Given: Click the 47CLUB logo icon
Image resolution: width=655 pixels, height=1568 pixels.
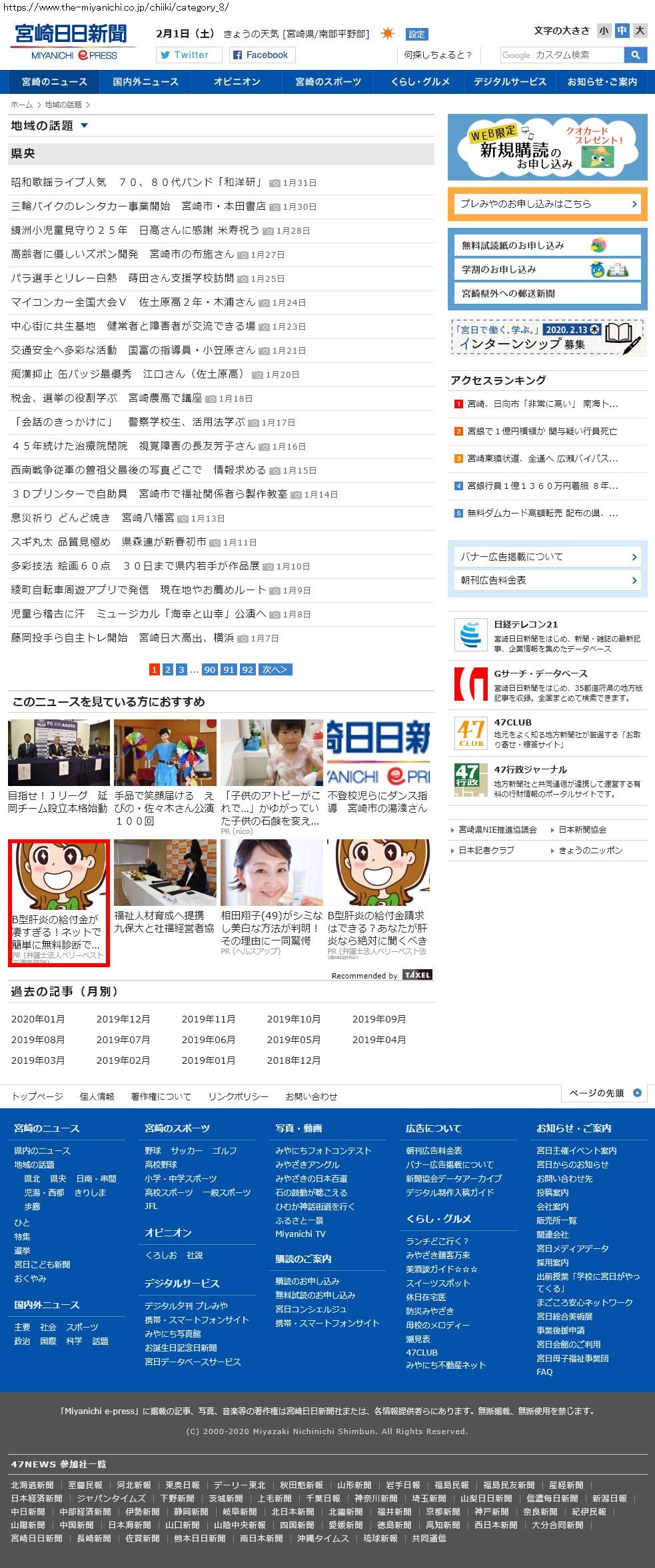Looking at the screenshot, I should pos(470,733).
